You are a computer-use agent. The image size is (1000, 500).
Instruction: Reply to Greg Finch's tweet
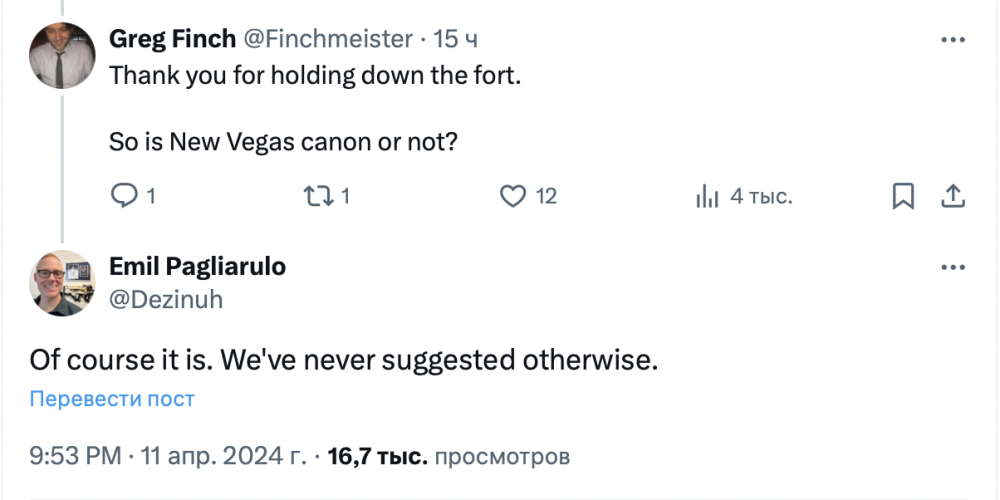click(x=124, y=196)
